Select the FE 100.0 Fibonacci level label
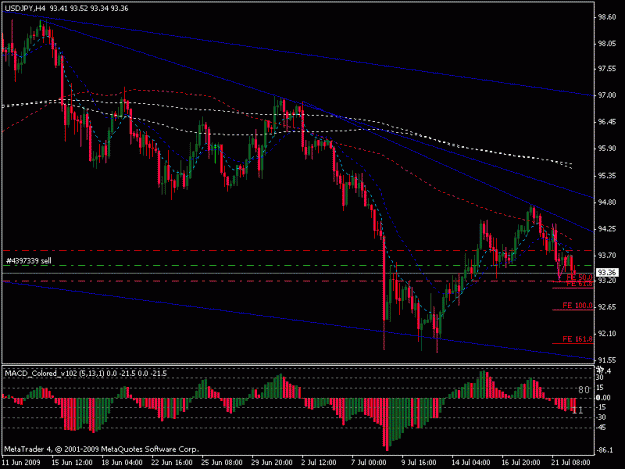This screenshot has width=625, height=469. [578, 306]
